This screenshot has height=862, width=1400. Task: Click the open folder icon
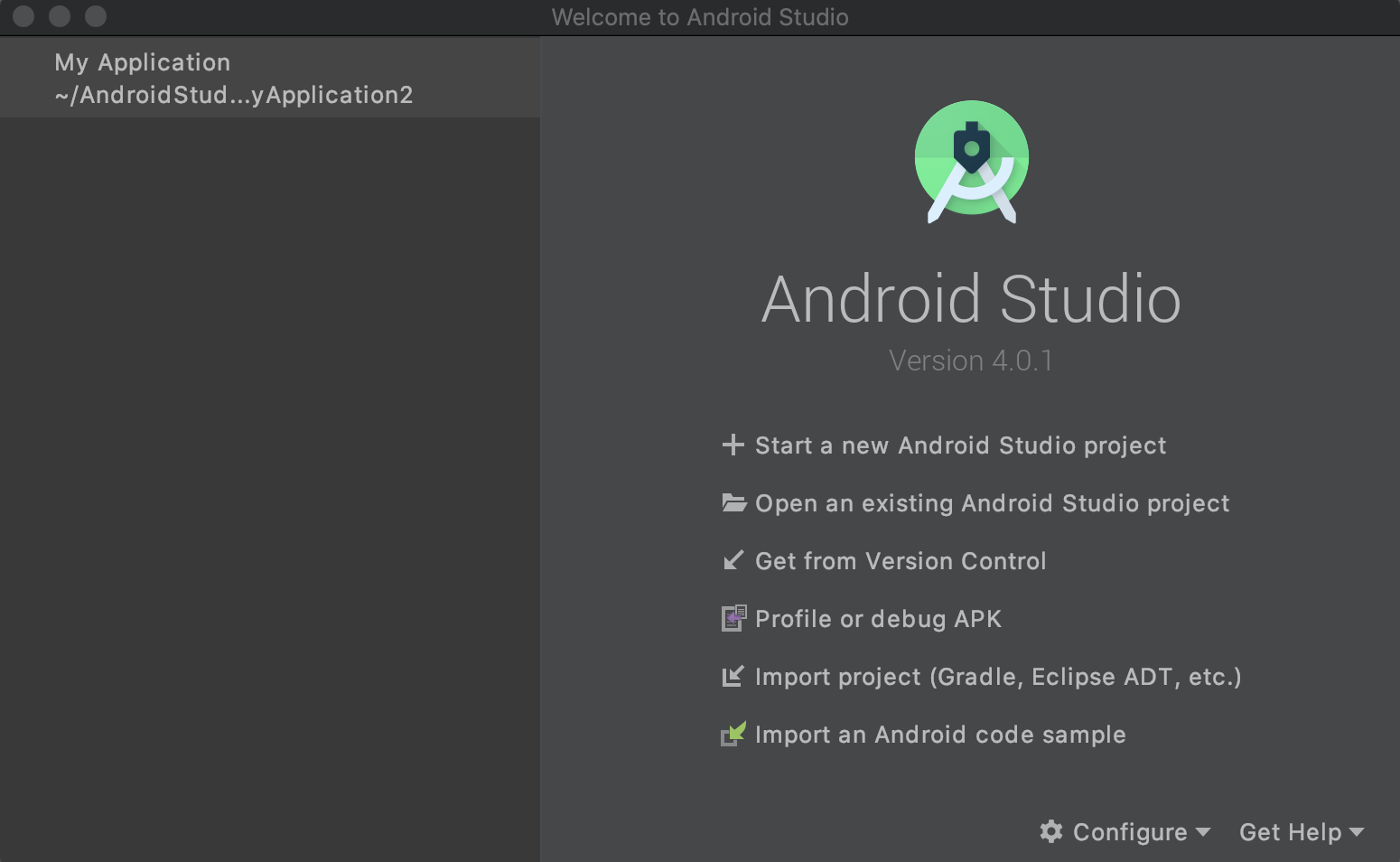[x=733, y=502]
